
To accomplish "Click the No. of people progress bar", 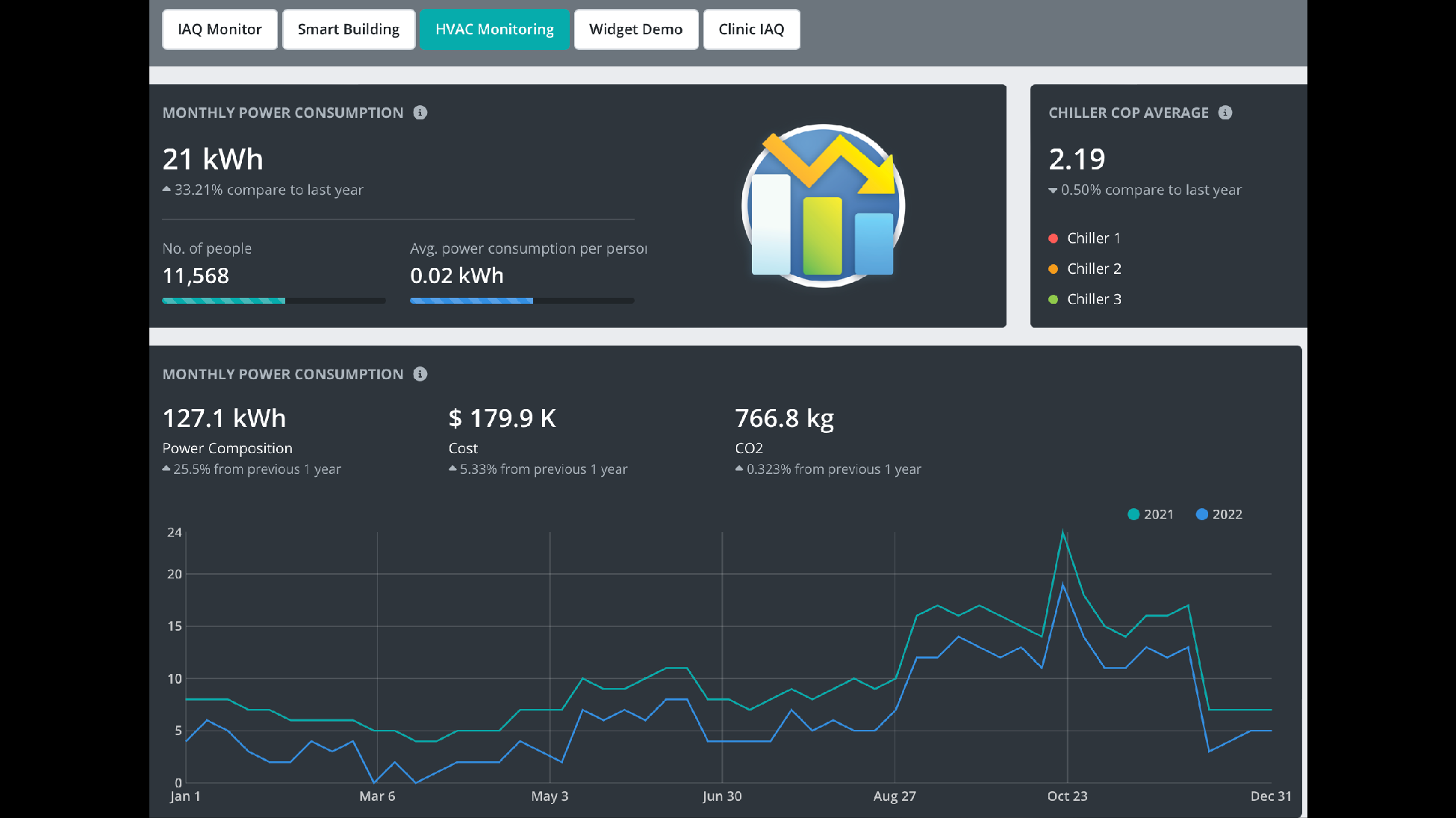I will tap(274, 301).
